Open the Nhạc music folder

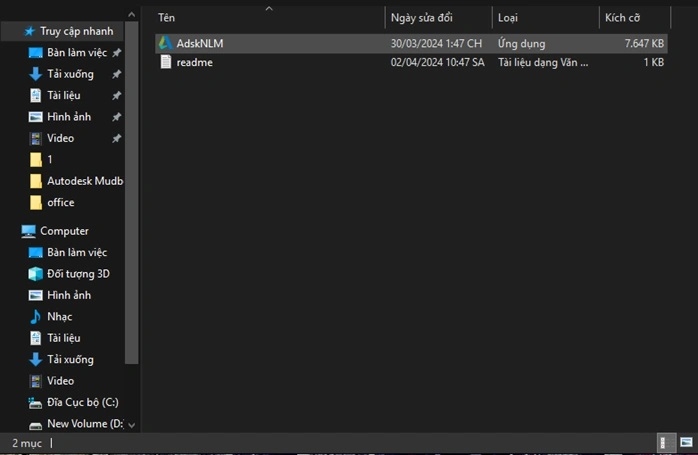[59, 317]
